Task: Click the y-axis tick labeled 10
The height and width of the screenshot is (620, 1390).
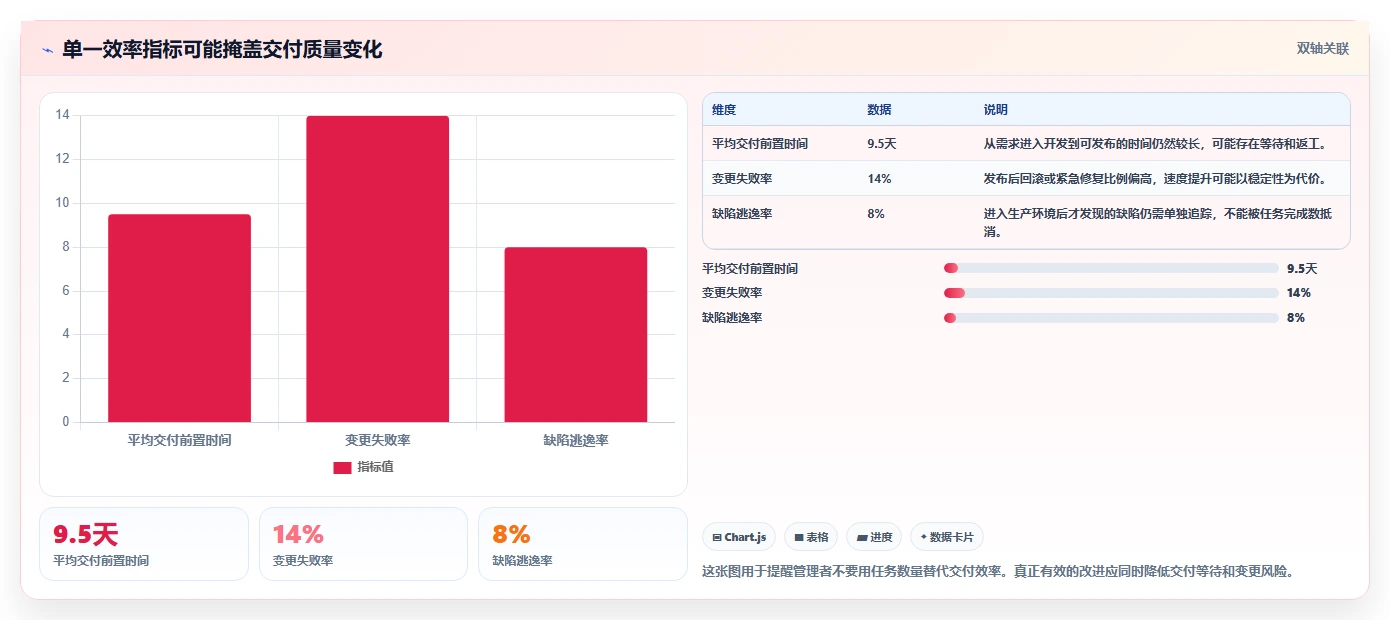Action: (62, 203)
